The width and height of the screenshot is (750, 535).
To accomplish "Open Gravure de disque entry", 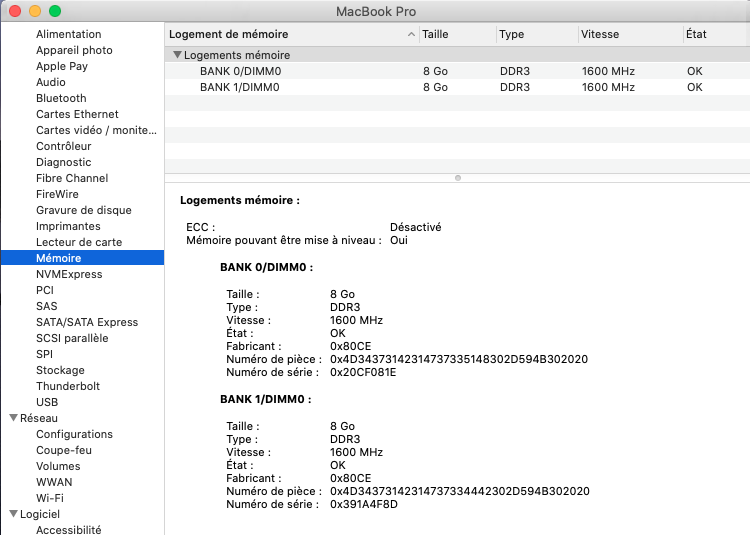I will tap(84, 210).
